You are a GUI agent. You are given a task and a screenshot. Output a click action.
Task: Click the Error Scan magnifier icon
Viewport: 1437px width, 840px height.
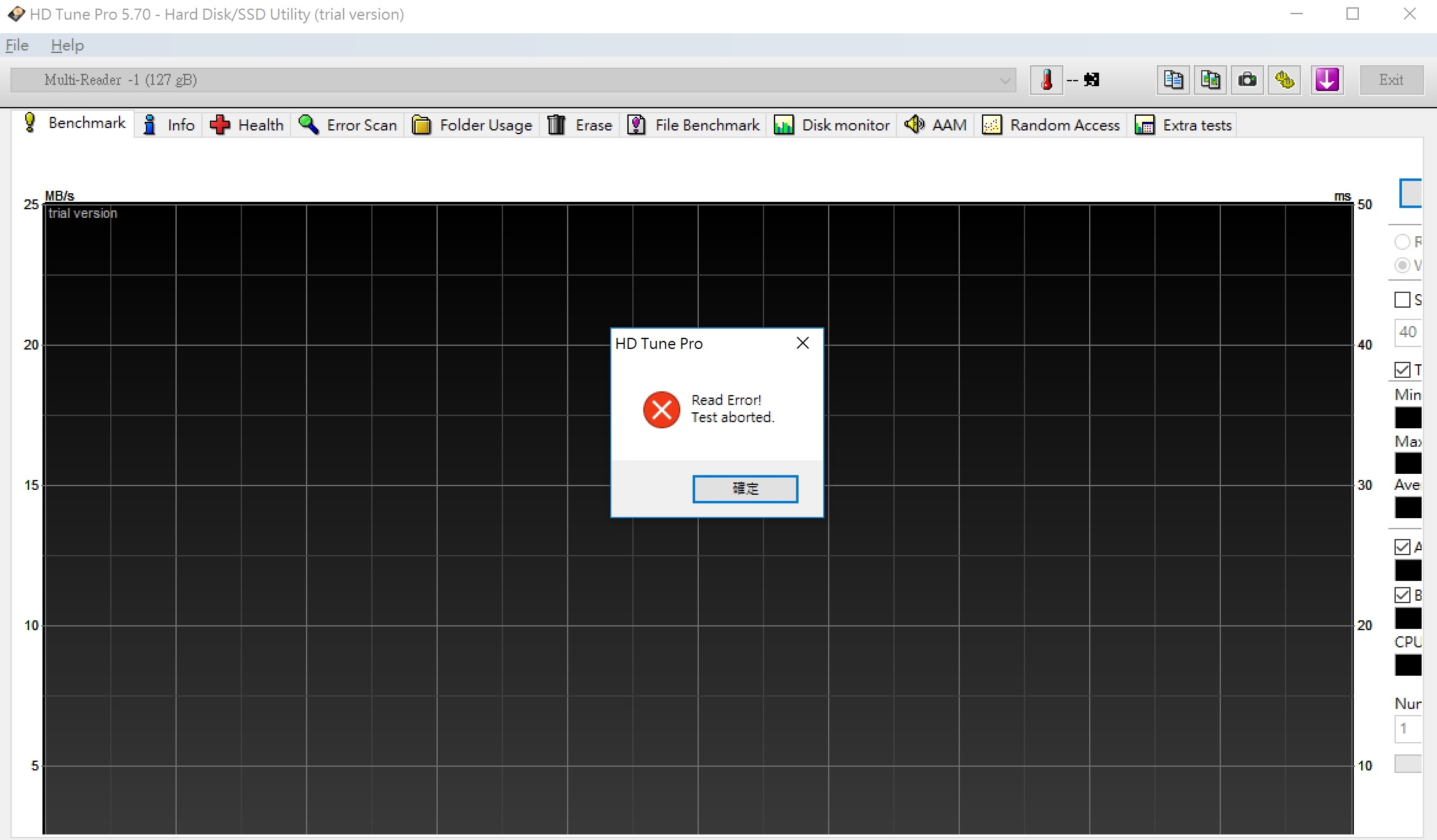point(308,125)
